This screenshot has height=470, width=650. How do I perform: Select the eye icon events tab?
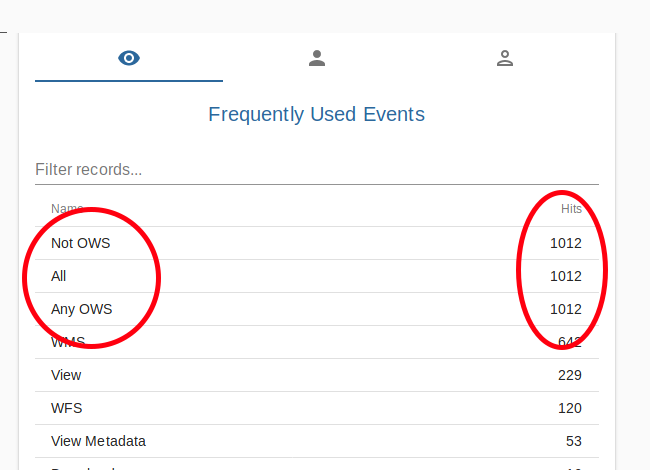point(129,58)
